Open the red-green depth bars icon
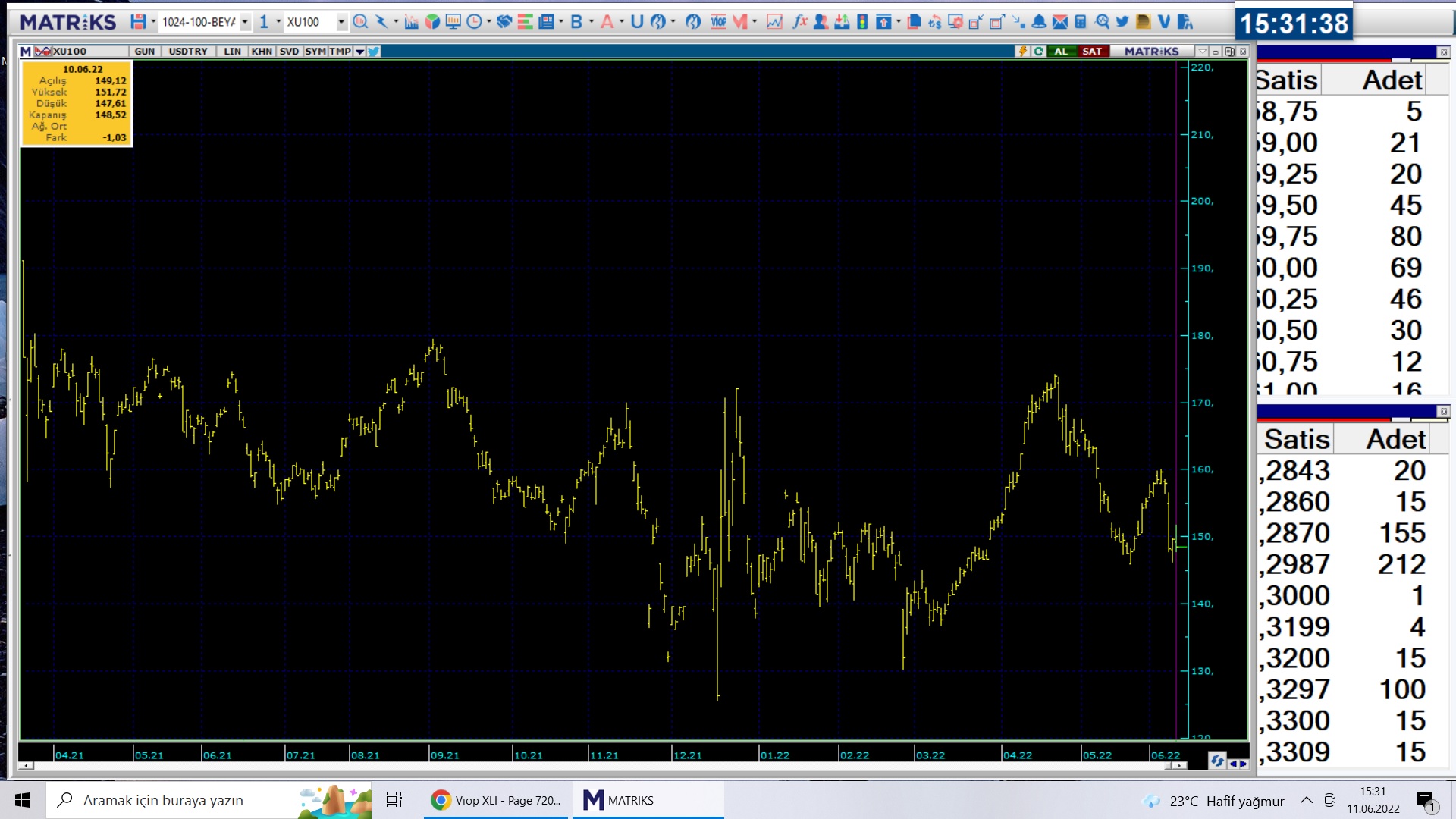 (x=526, y=22)
